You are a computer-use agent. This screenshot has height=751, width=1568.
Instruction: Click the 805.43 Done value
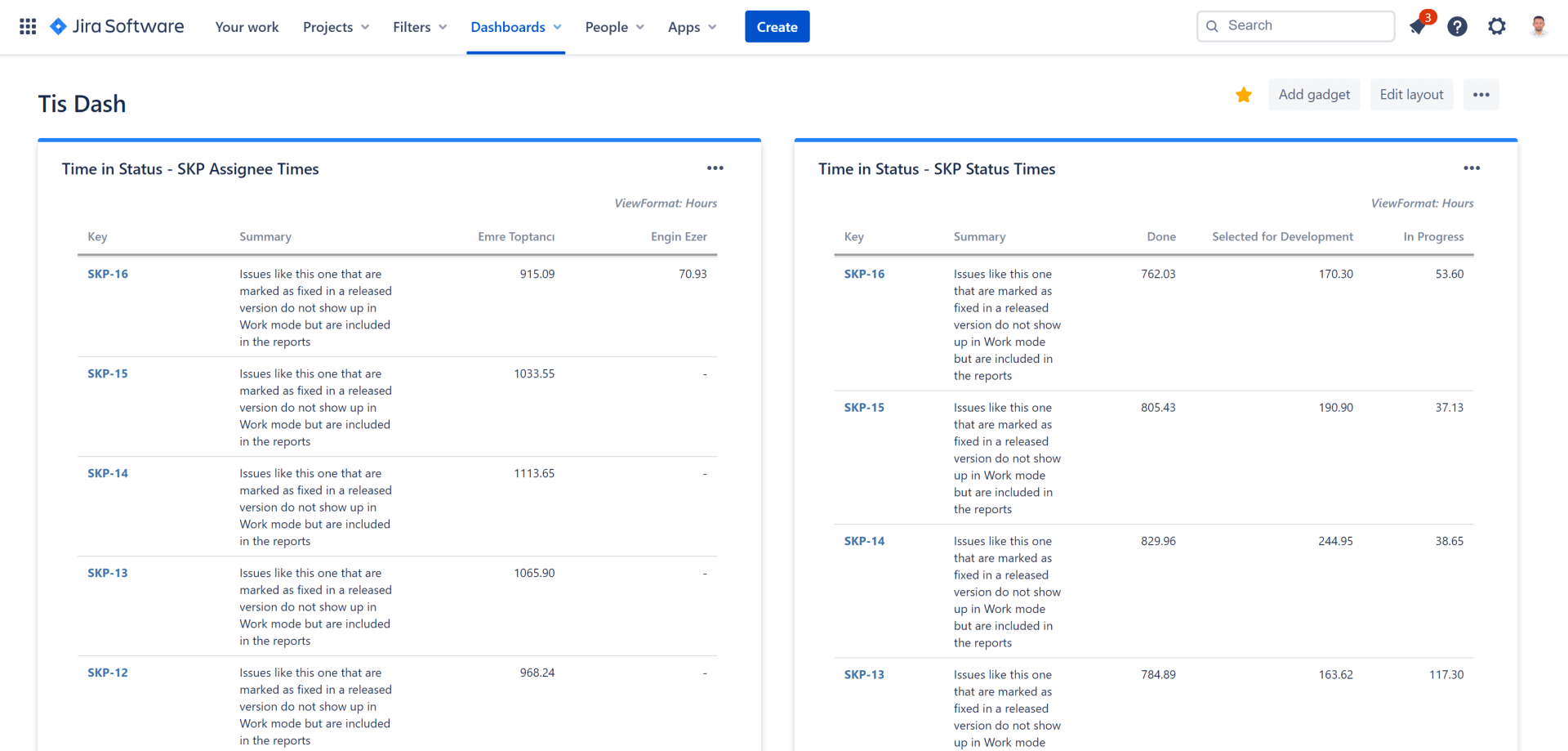tap(1158, 408)
